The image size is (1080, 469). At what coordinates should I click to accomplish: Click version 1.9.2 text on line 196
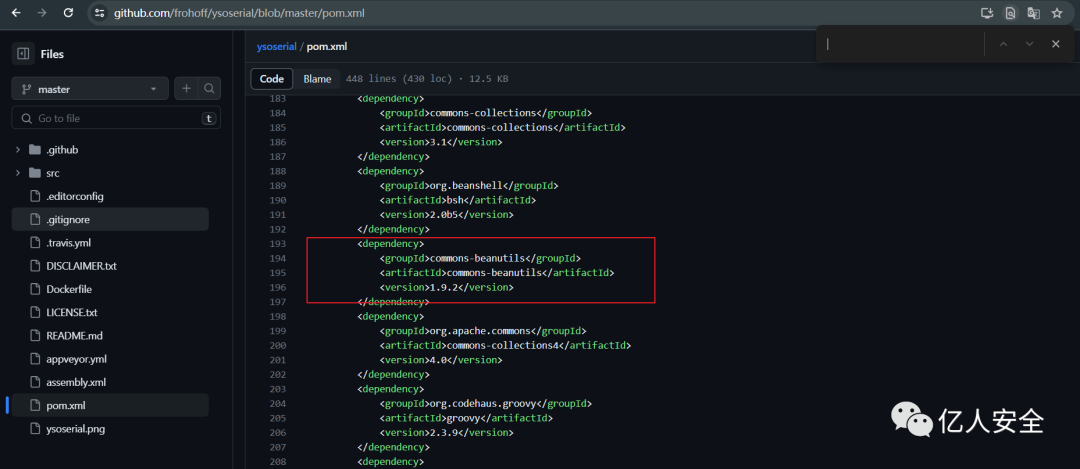click(x=444, y=287)
